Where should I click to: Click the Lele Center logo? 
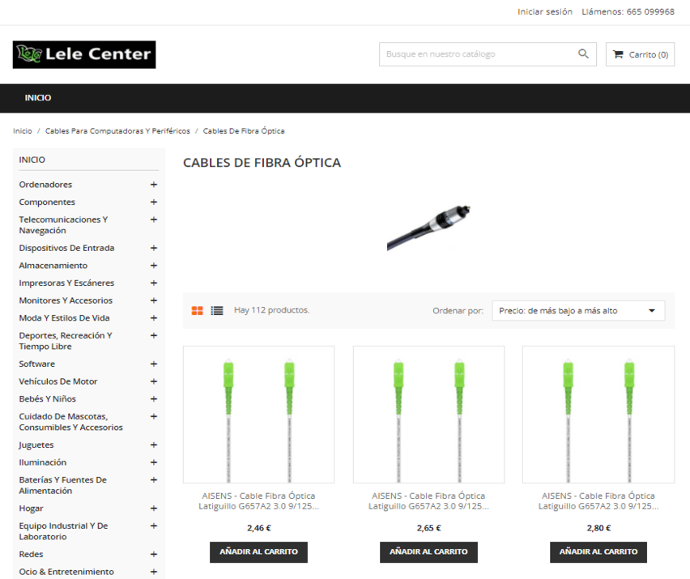coord(84,55)
